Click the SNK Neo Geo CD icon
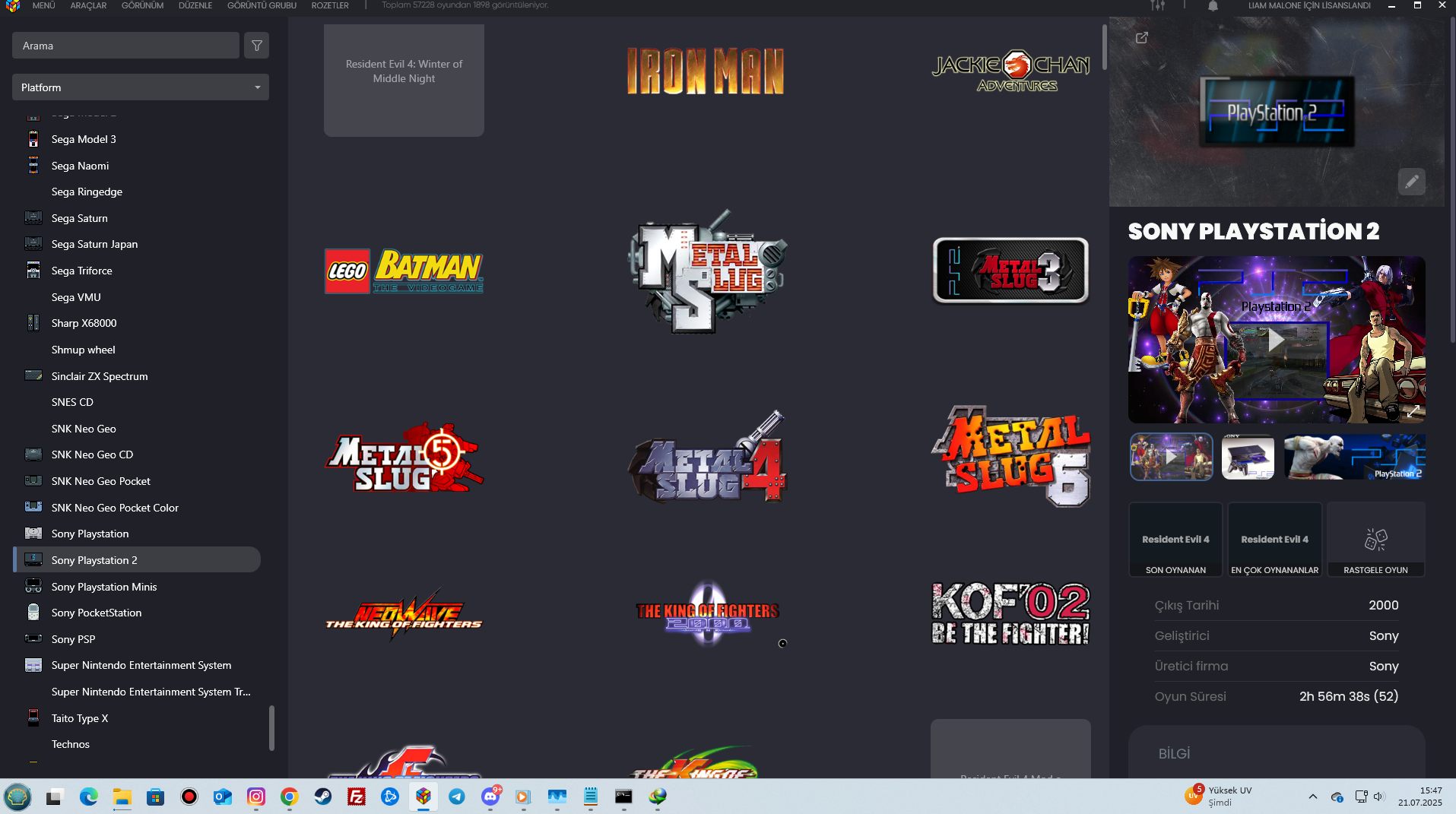1456x814 pixels. (x=33, y=455)
